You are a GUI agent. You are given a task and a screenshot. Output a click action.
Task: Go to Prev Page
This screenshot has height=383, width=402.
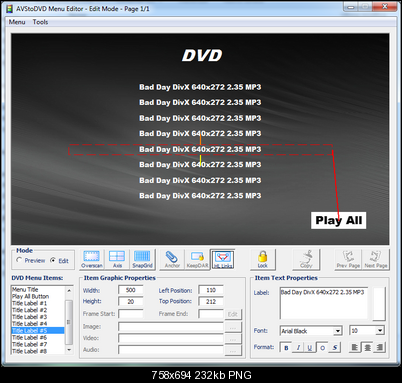[348, 259]
